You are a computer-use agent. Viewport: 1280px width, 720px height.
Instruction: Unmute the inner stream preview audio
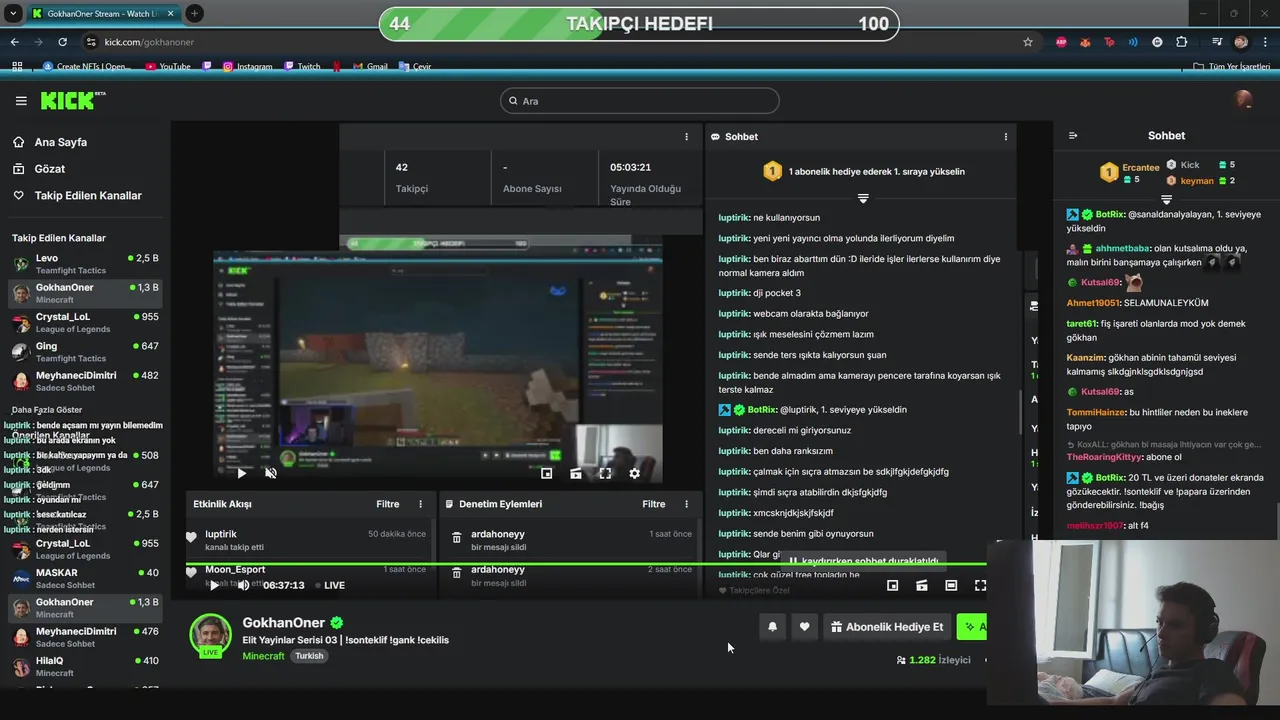[270, 473]
